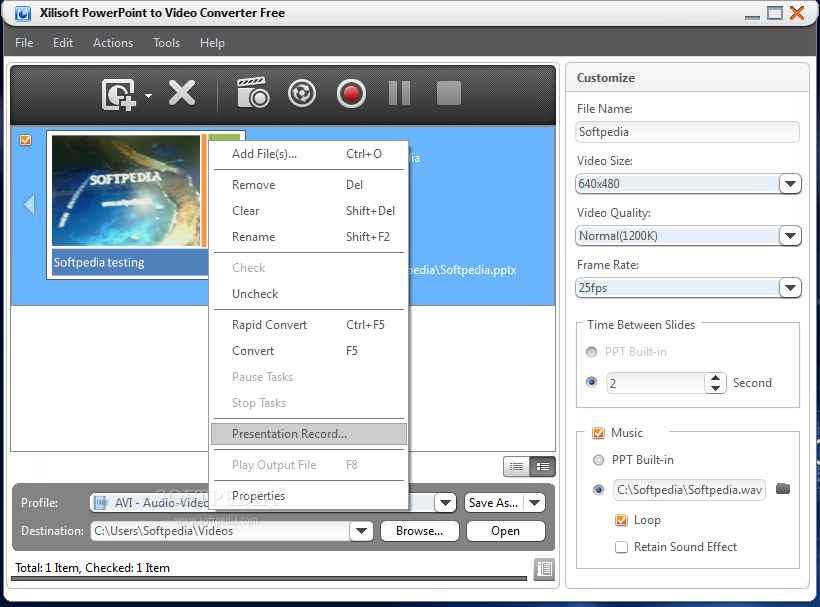This screenshot has height=607, width=820.
Task: Choose Clear in context menu
Action: pyautogui.click(x=309, y=211)
